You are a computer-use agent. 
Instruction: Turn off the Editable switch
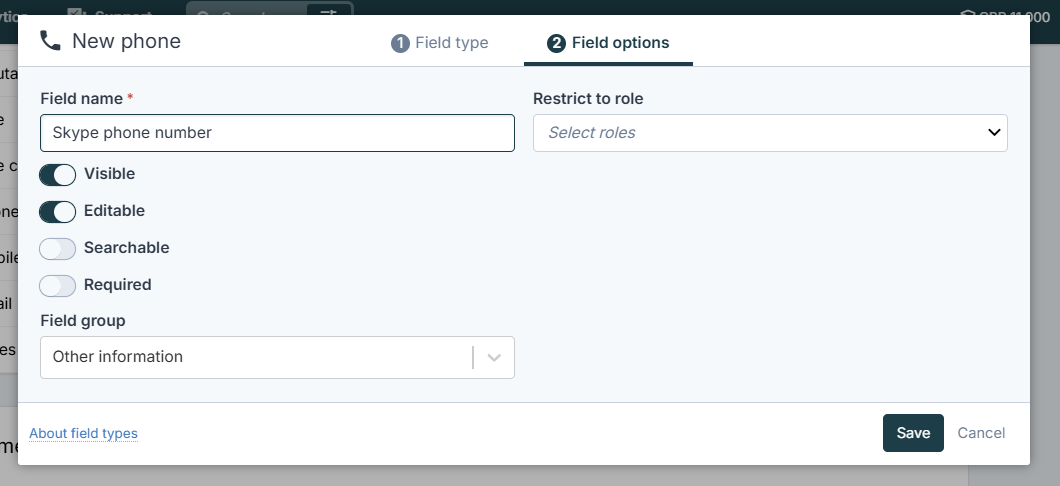pyautogui.click(x=57, y=212)
